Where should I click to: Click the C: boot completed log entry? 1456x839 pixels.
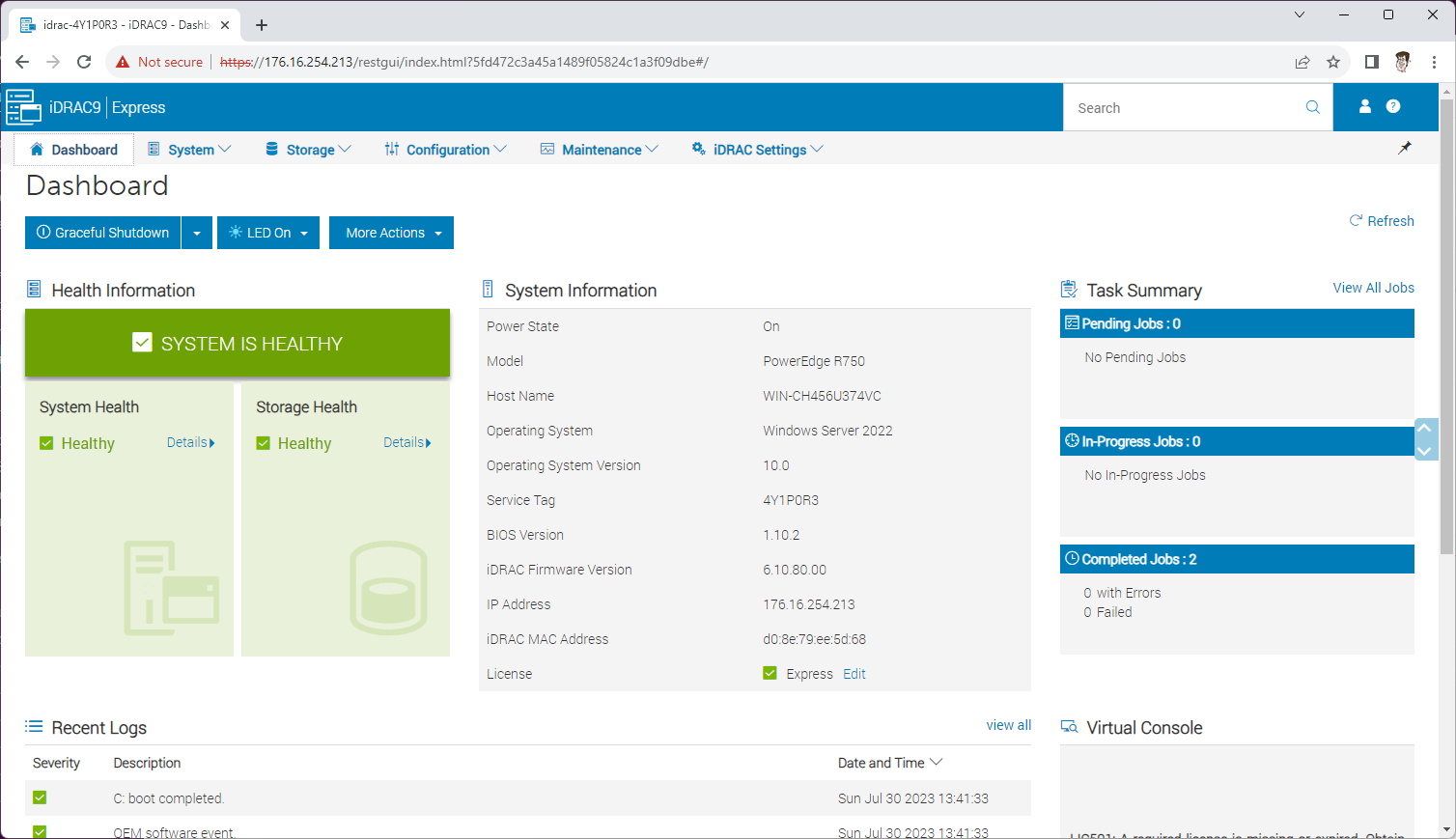click(169, 798)
